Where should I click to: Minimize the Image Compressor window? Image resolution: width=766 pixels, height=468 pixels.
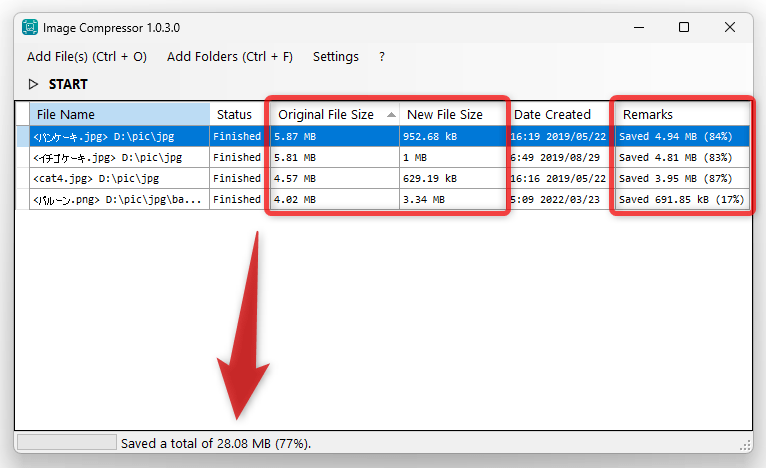point(638,27)
